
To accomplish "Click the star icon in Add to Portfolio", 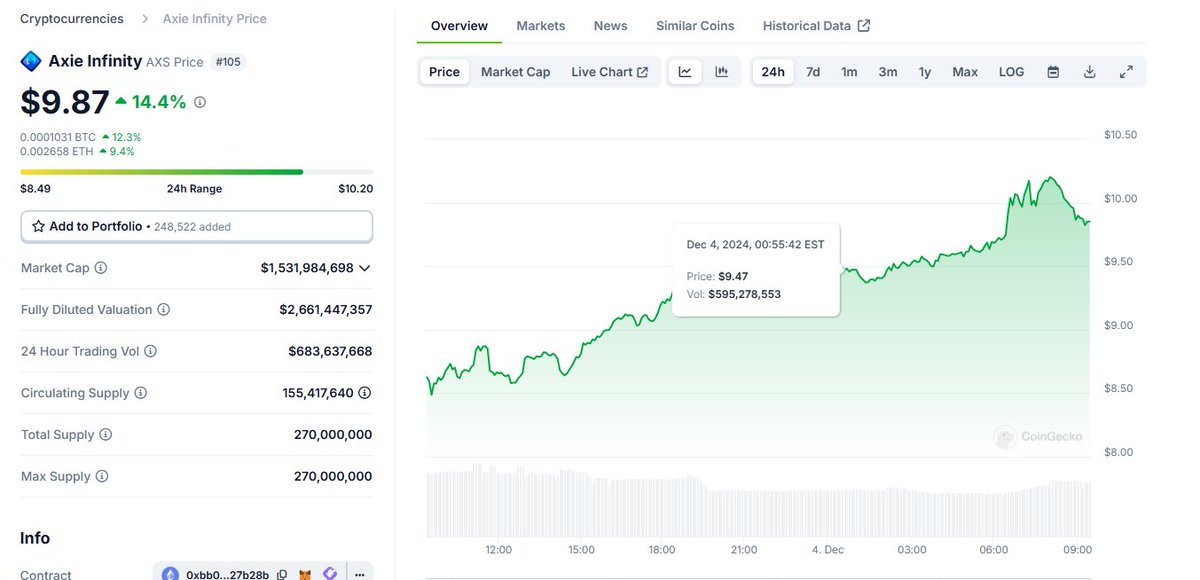I will tap(38, 227).
